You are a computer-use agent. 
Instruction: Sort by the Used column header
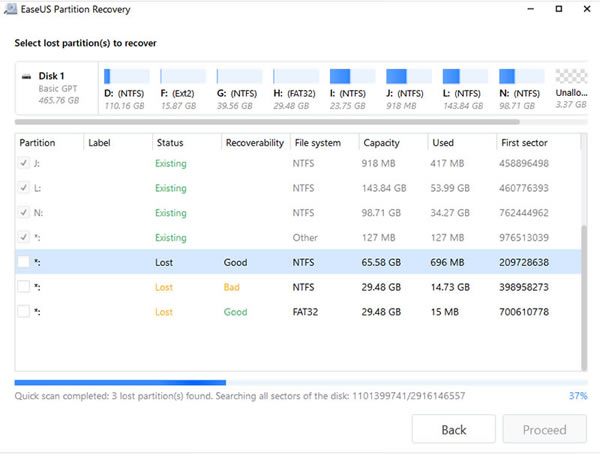[x=462, y=143]
